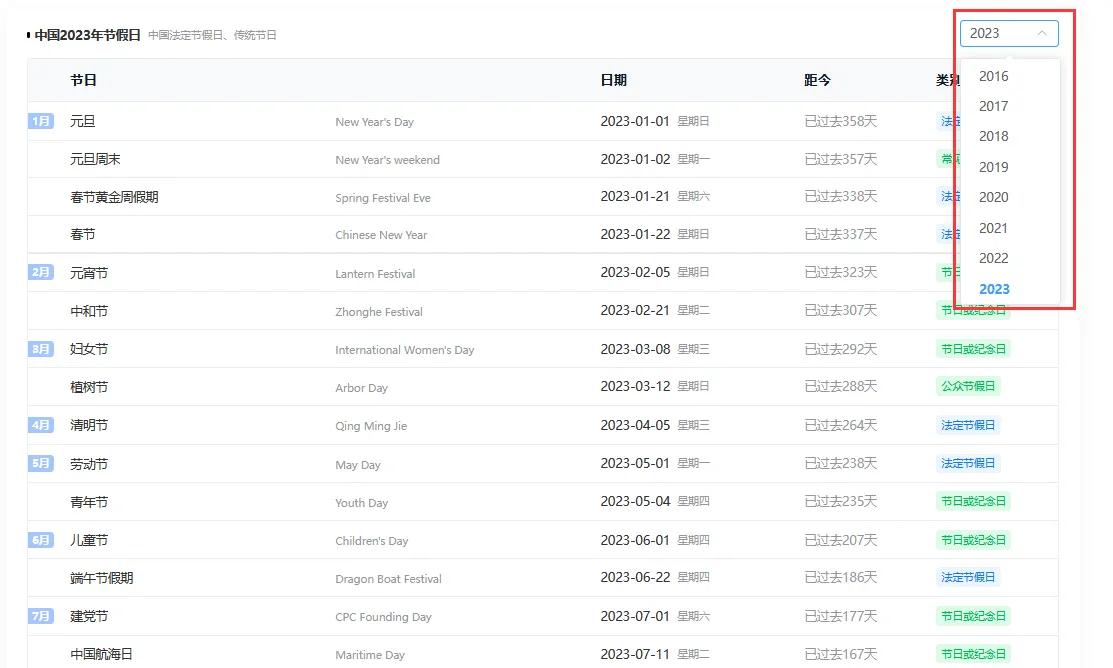
Task: Click the 法定节假日 tag on 清明节 row
Action: pos(968,425)
